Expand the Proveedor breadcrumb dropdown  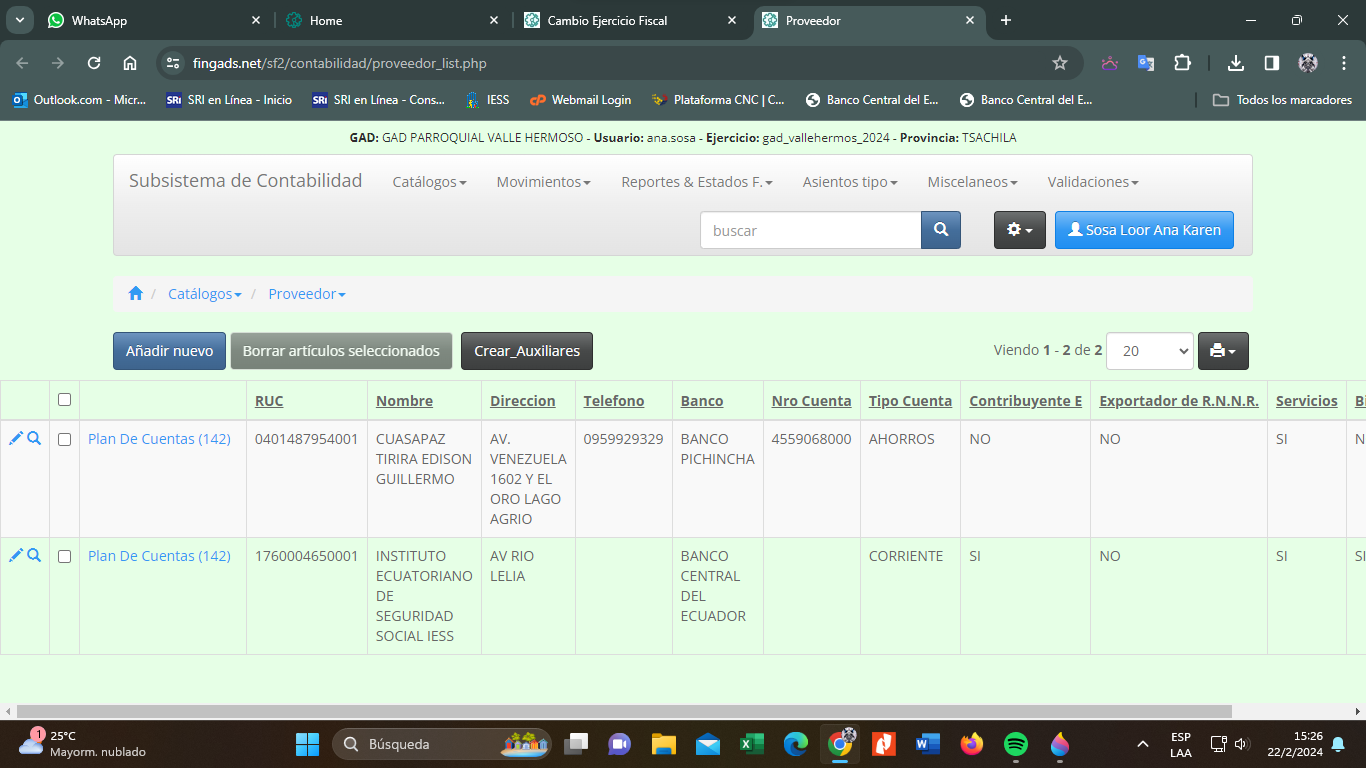click(306, 294)
